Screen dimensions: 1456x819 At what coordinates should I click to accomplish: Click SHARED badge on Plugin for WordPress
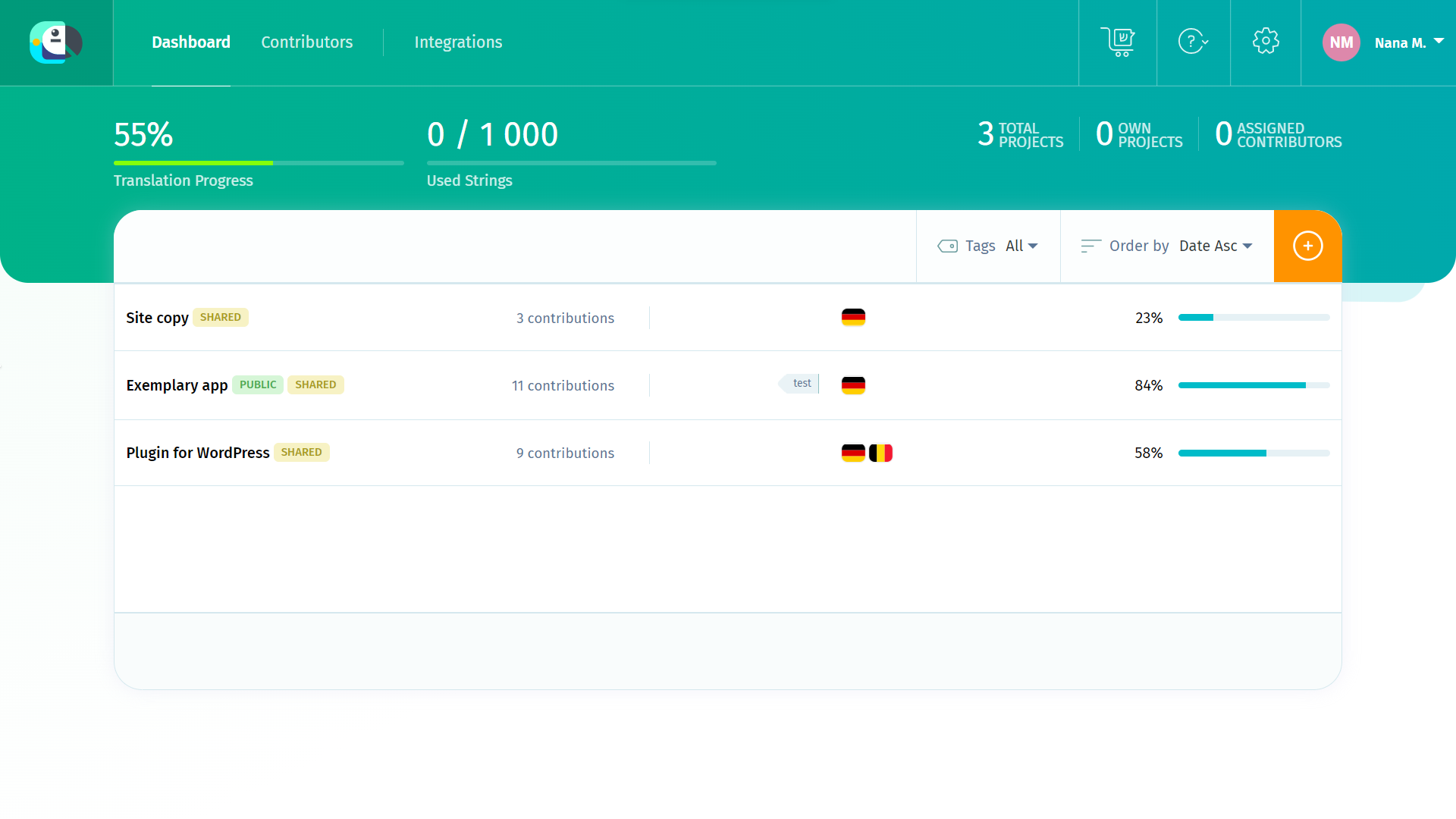[302, 452]
